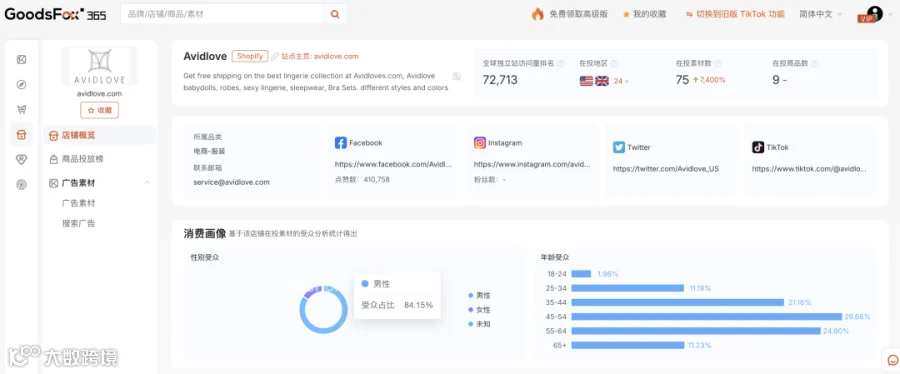The image size is (900, 374).
Task: Select the store sidebar icon
Action: [21, 135]
